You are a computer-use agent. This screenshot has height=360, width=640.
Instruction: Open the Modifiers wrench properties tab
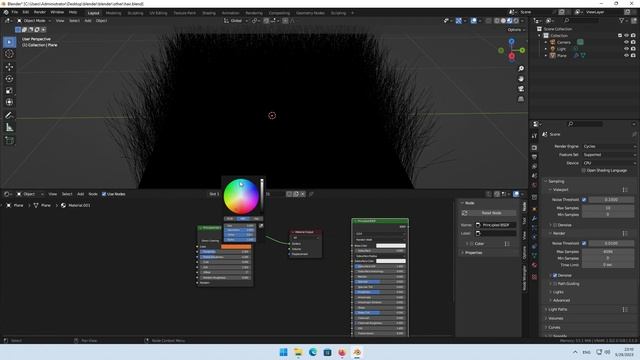534,219
